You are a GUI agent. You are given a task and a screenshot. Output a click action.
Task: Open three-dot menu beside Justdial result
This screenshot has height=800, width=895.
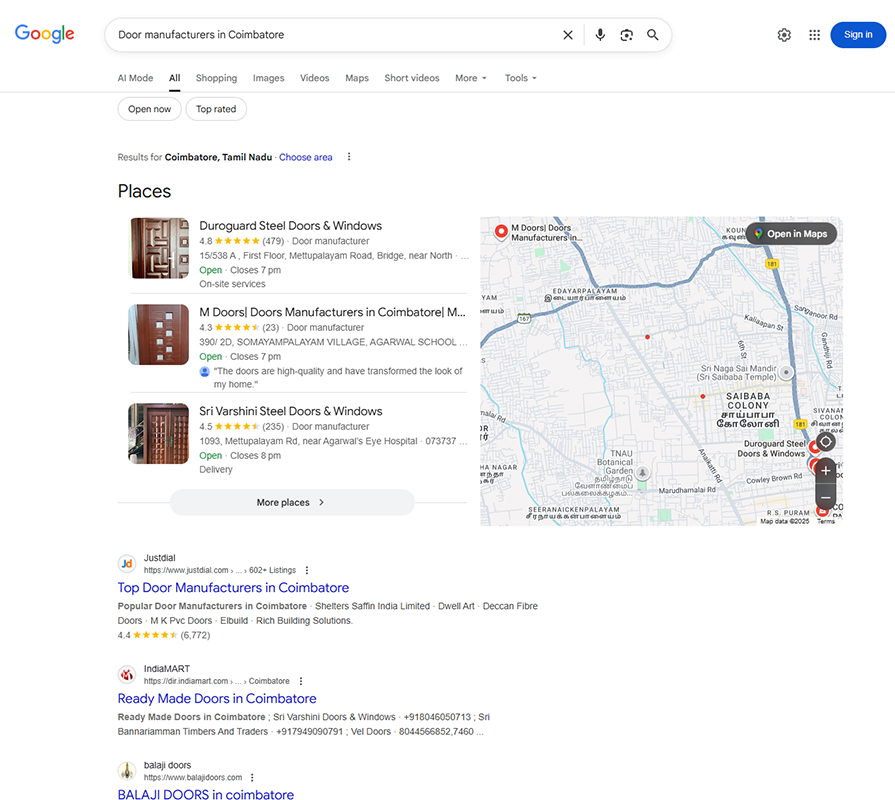(307, 570)
